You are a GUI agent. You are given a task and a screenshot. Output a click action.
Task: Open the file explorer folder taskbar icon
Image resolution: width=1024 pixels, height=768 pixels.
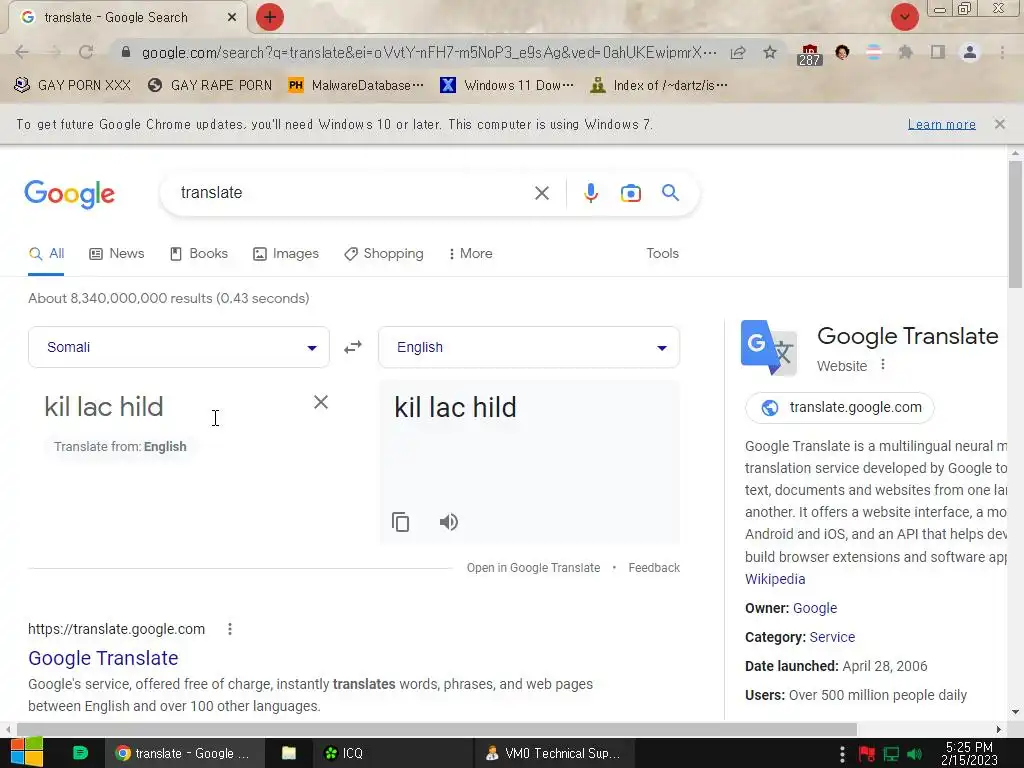point(289,753)
